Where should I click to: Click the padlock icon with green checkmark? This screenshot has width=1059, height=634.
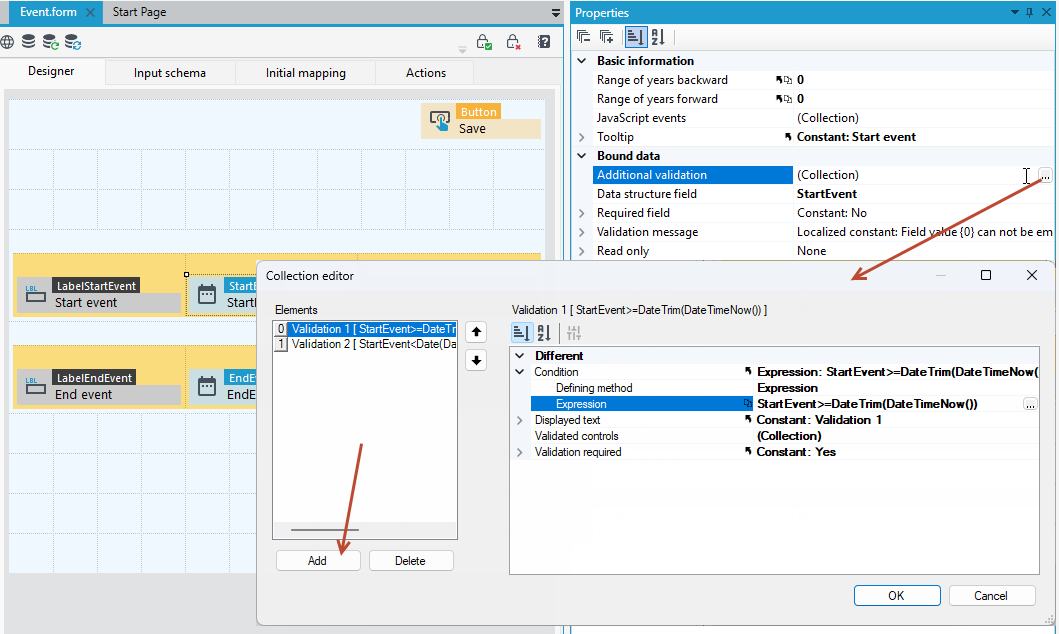tap(484, 43)
